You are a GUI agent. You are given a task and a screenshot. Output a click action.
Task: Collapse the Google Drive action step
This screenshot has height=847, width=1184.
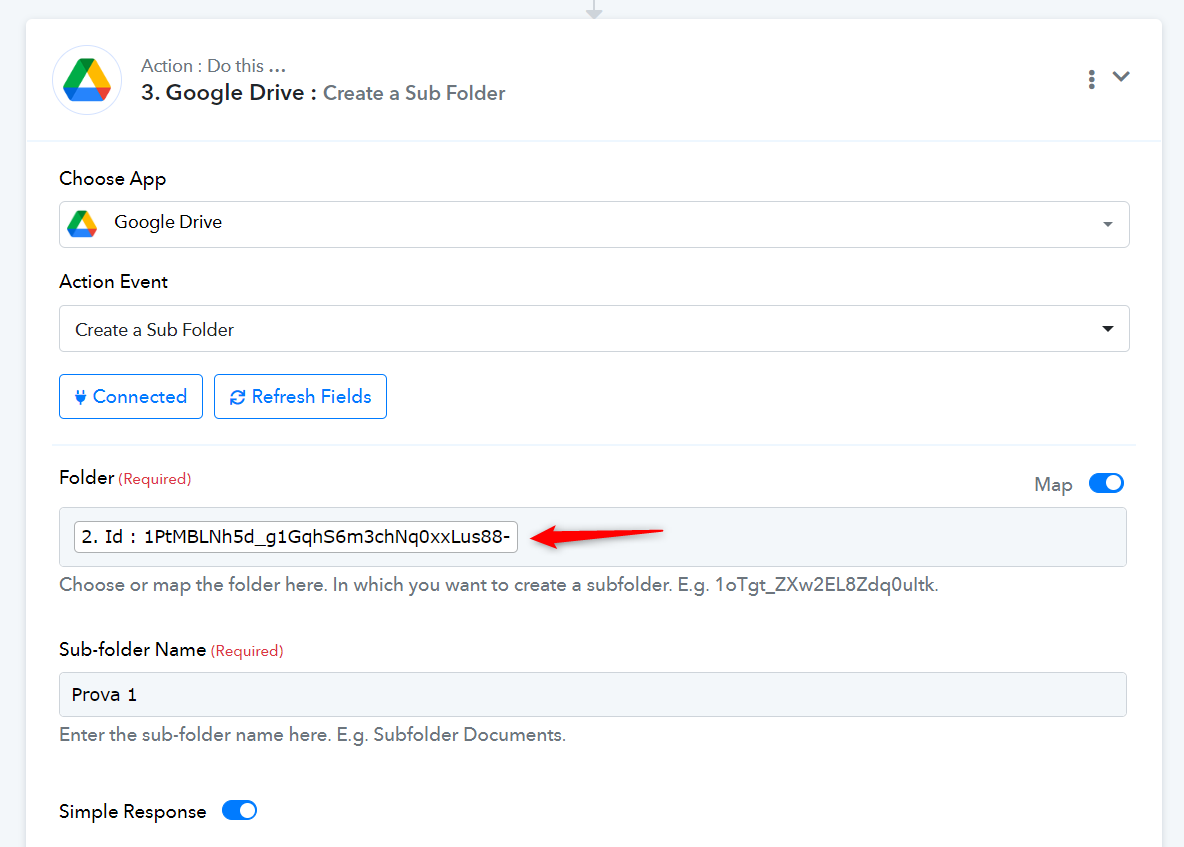(x=1121, y=76)
